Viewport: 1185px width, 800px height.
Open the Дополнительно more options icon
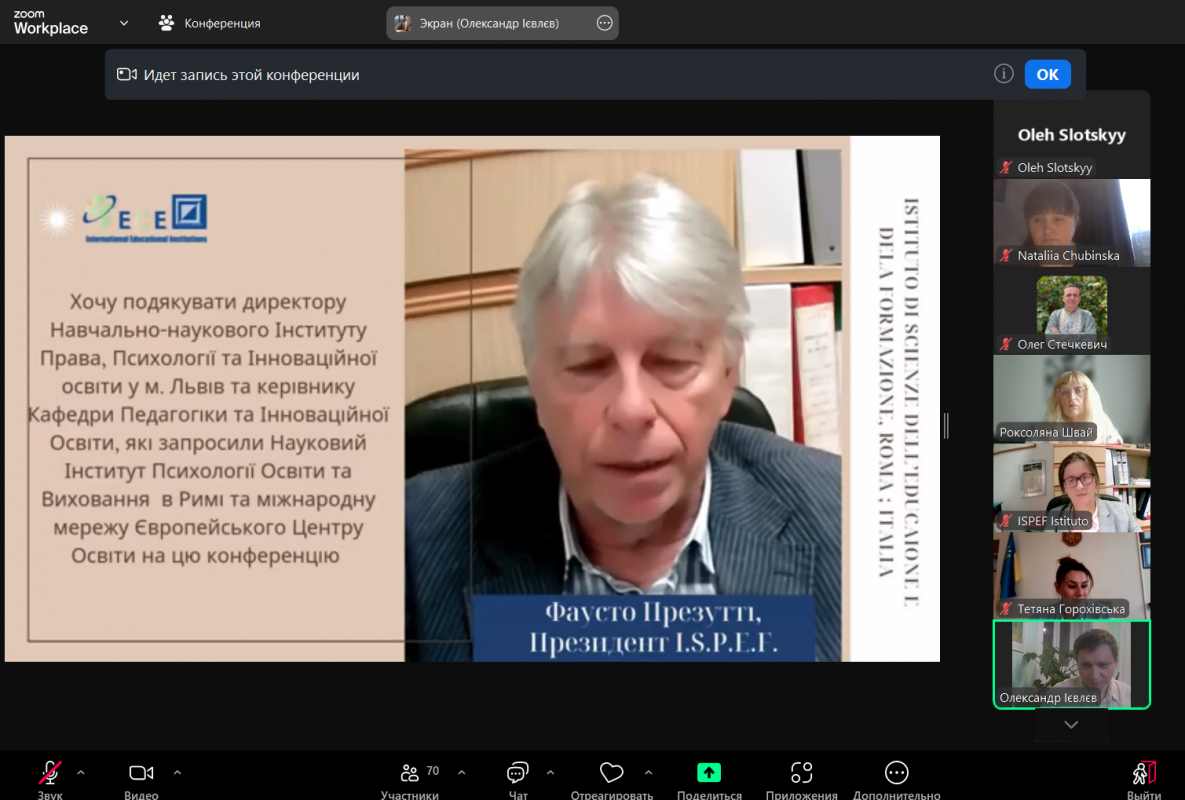896,773
